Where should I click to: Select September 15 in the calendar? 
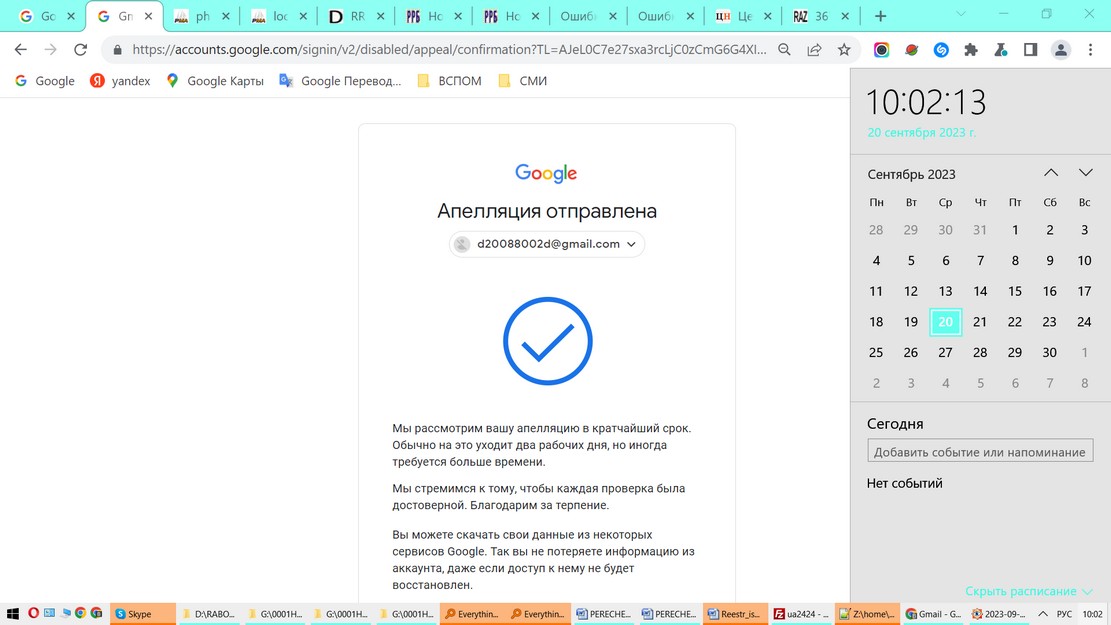point(1015,291)
